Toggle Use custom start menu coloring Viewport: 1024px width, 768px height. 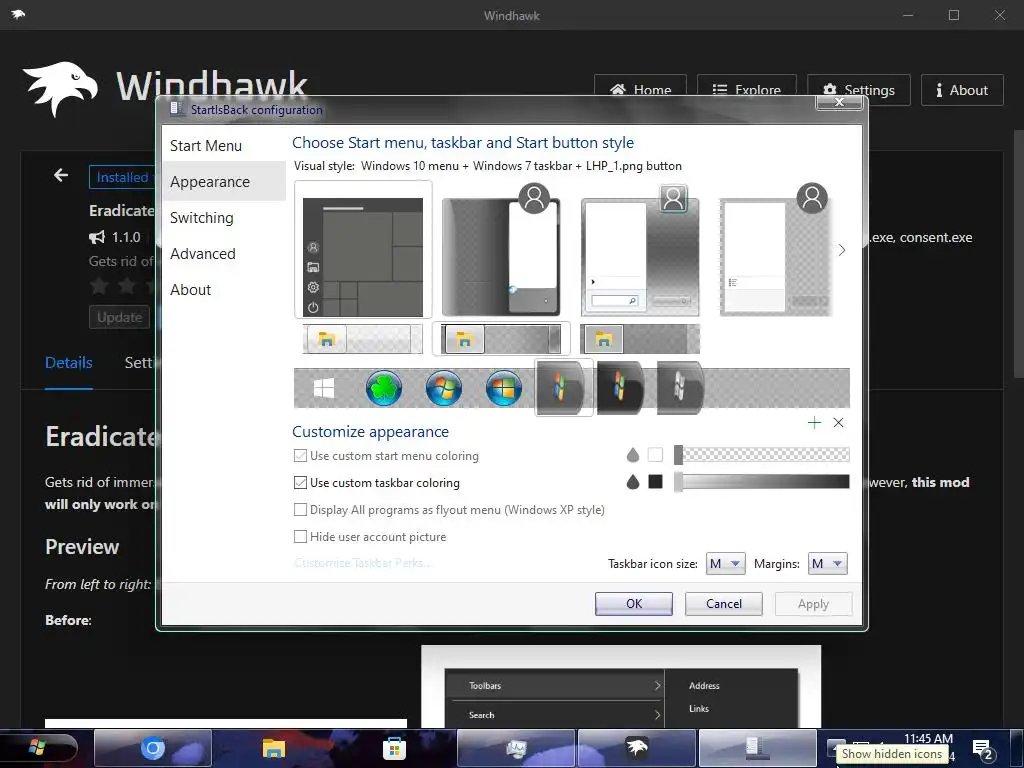[x=386, y=456]
